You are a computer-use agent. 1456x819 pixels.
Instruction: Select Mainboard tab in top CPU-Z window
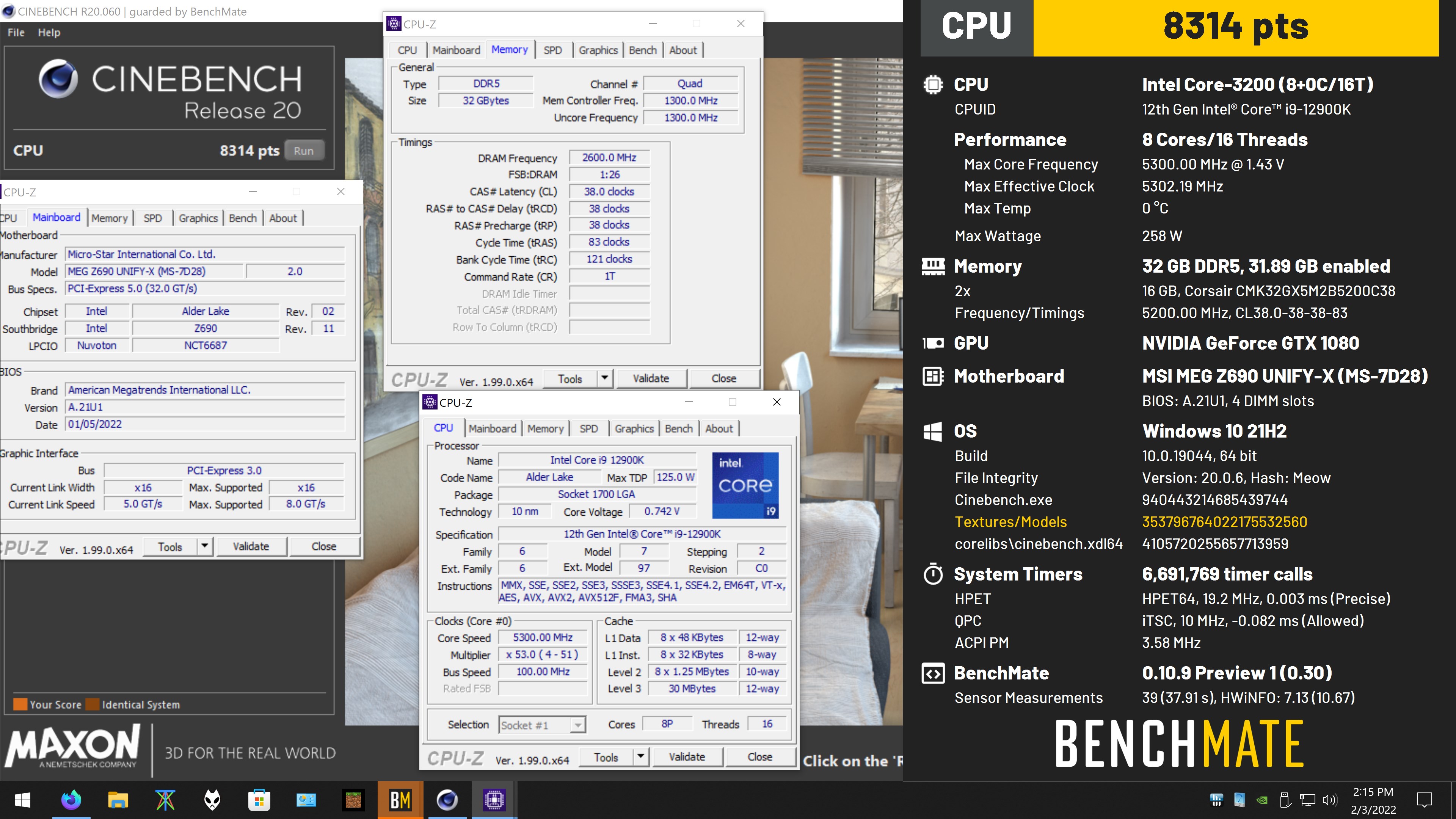[x=456, y=50]
